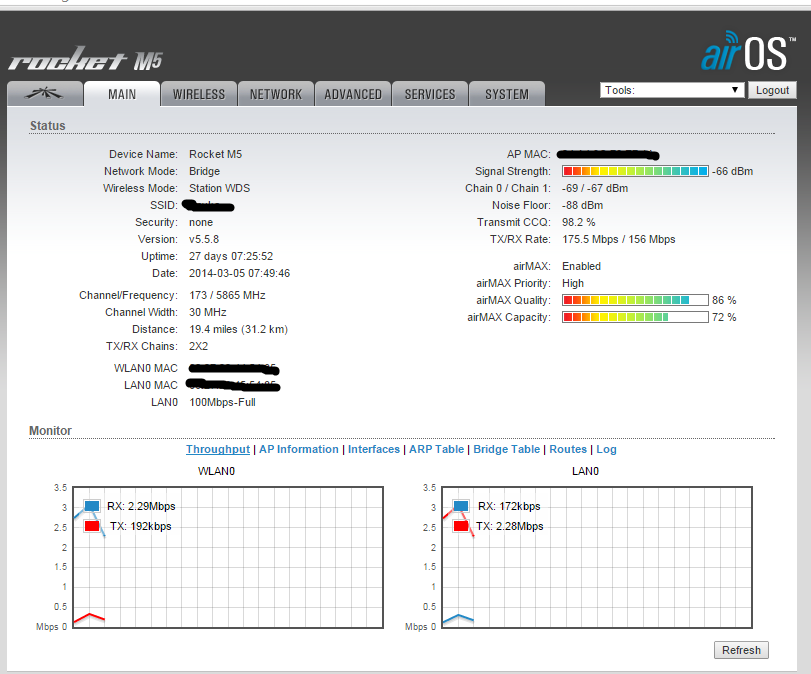811x674 pixels.
Task: Click the airMAX Quality bar
Action: coord(635,300)
